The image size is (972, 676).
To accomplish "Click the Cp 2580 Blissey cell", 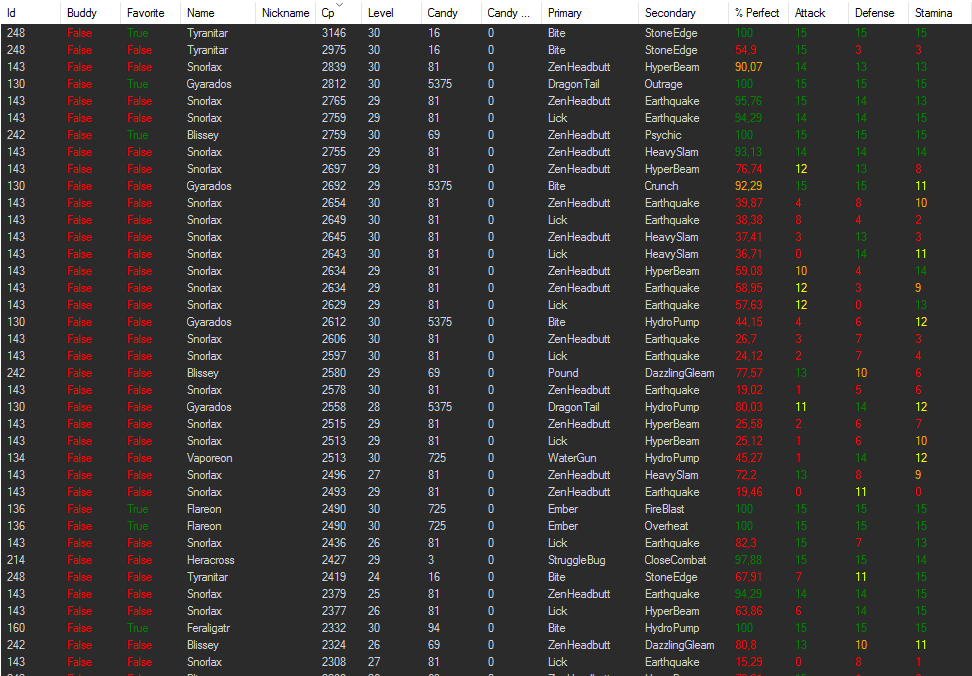I will 334,373.
